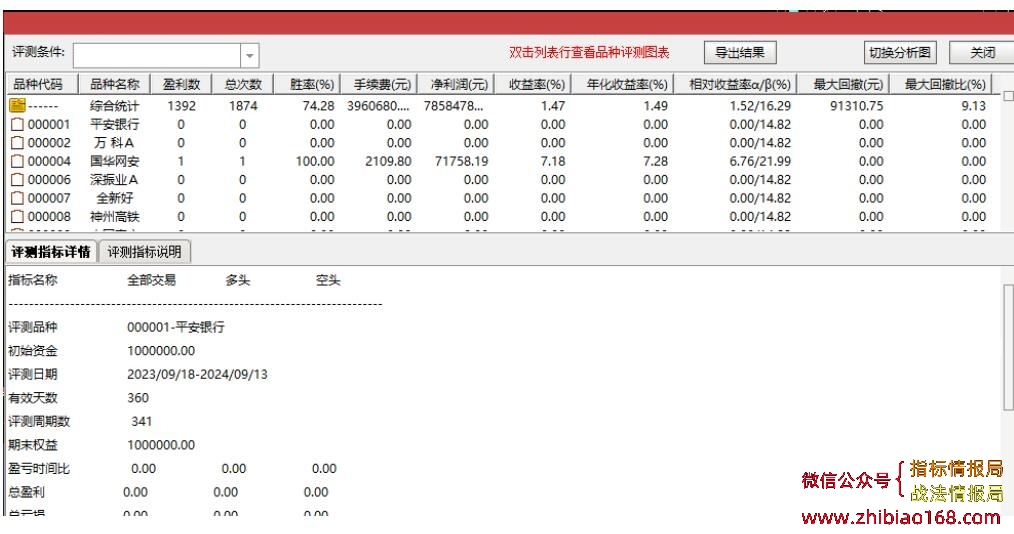Click the 切换分析图 button
The image size is (1014, 534).
pyautogui.click(x=900, y=53)
